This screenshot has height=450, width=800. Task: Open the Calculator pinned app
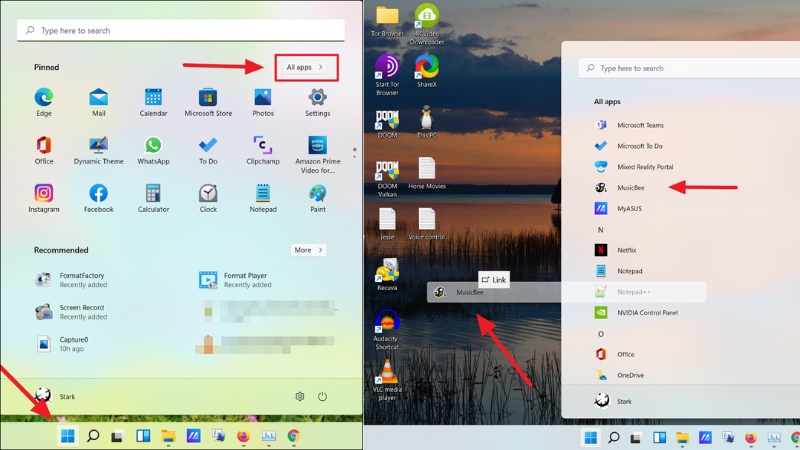(x=153, y=198)
